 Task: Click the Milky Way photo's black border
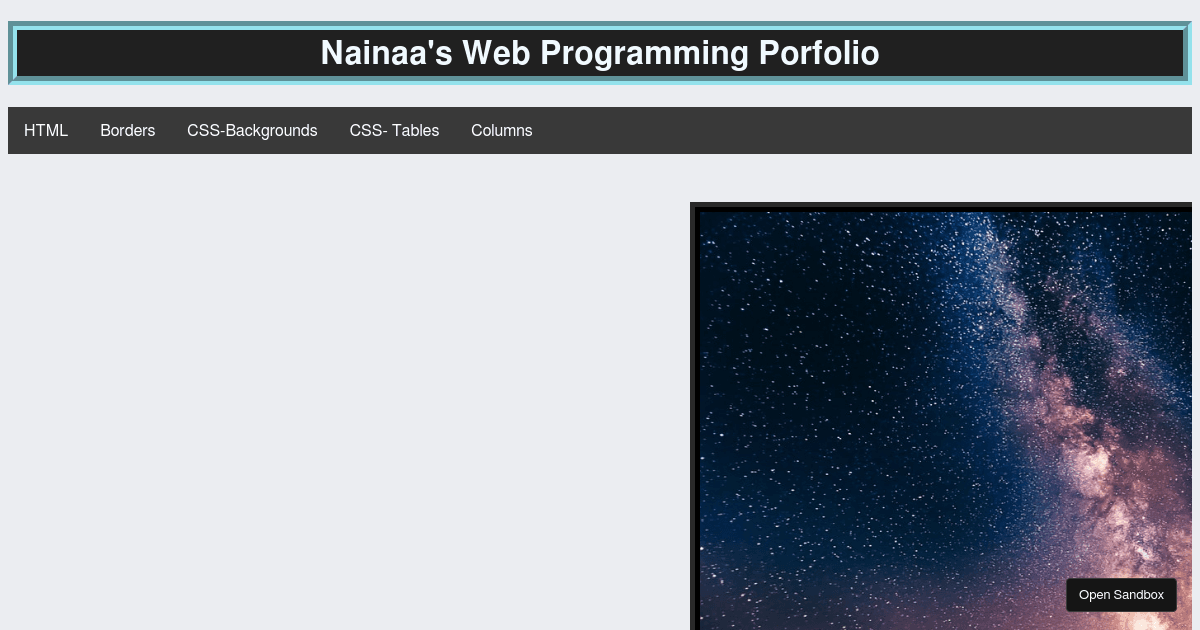[695, 400]
